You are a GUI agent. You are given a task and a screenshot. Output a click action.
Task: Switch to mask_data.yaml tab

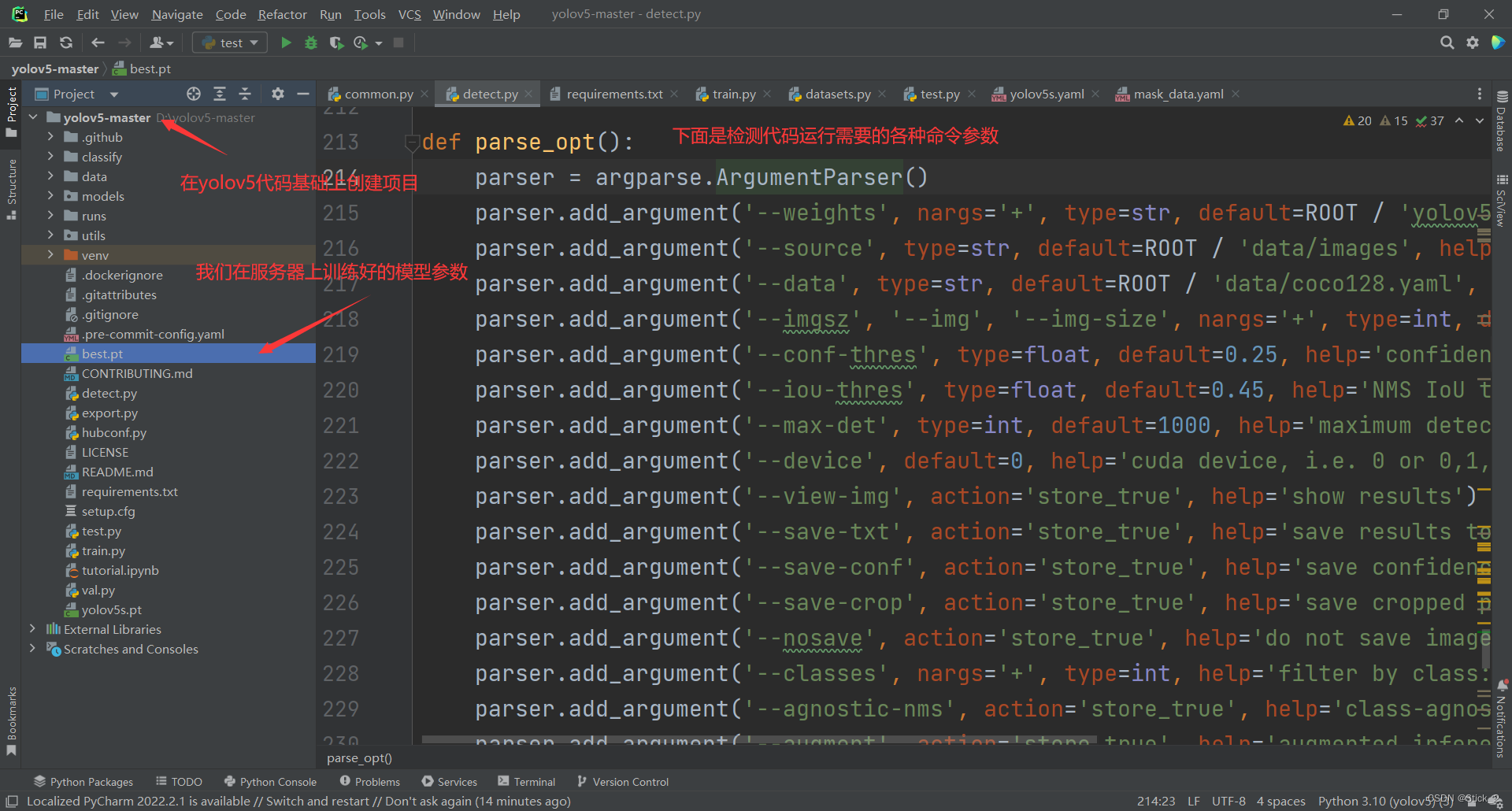pyautogui.click(x=1177, y=94)
